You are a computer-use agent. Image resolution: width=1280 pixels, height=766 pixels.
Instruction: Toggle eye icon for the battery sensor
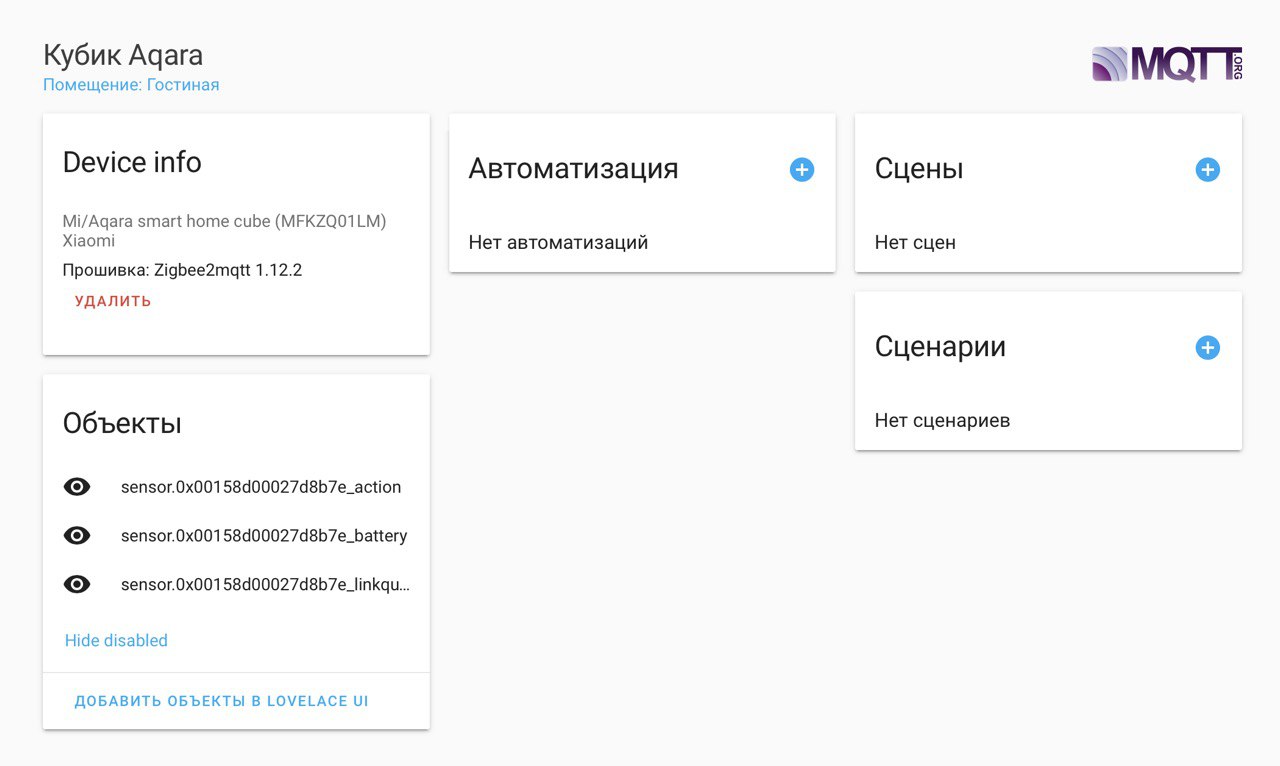pos(77,535)
